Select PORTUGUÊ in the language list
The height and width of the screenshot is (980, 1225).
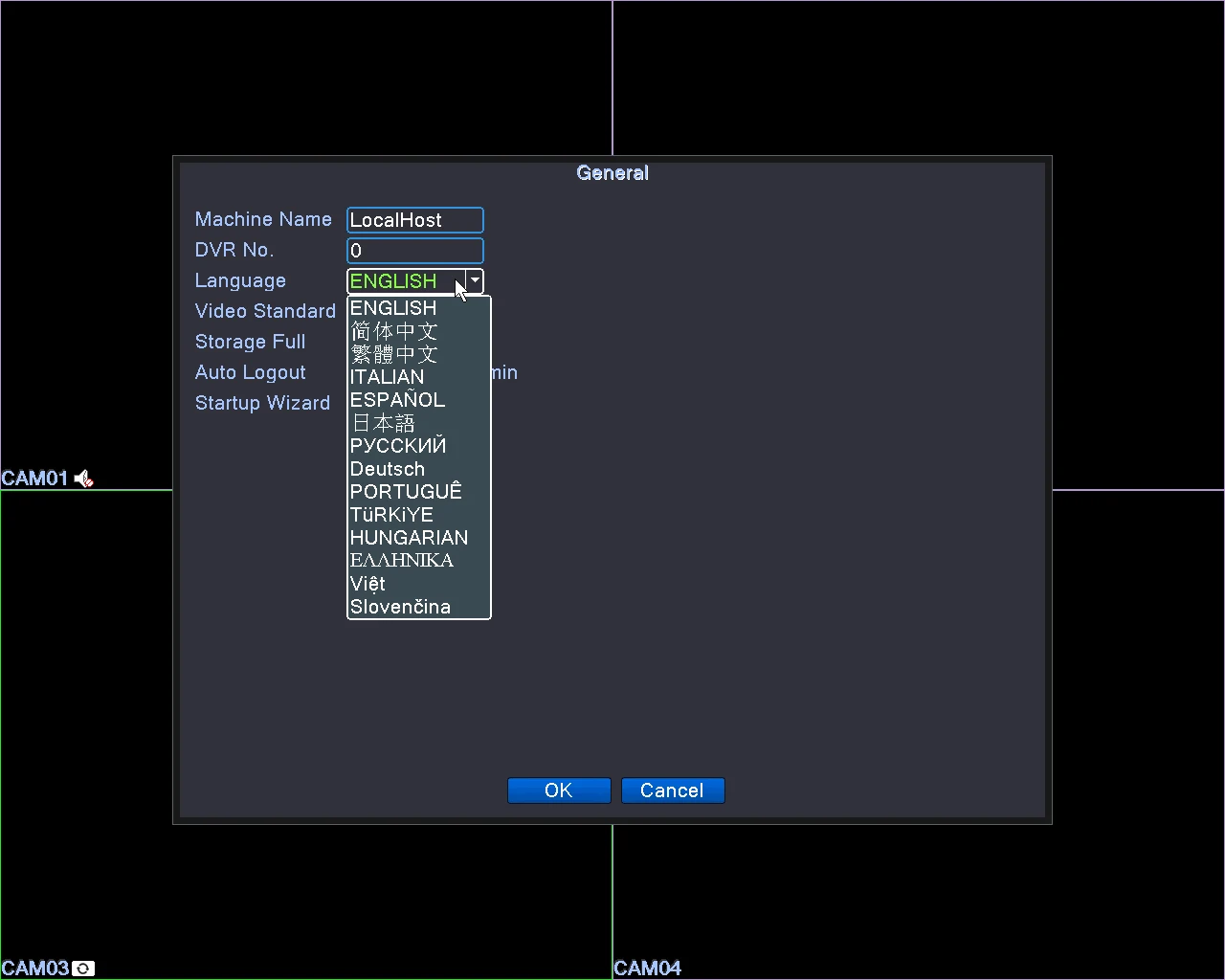[419, 492]
